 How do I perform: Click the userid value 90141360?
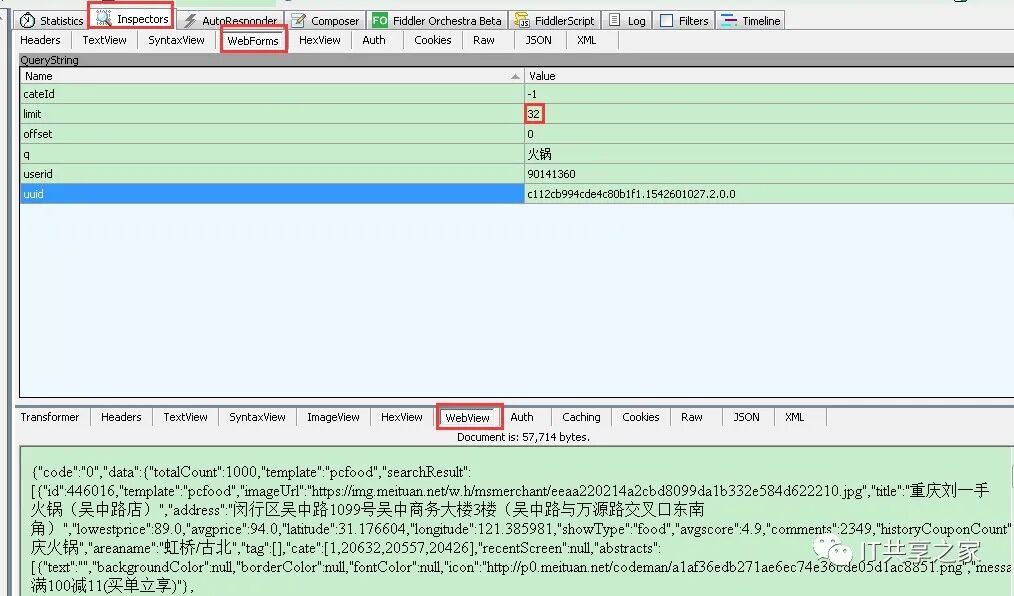coord(551,174)
